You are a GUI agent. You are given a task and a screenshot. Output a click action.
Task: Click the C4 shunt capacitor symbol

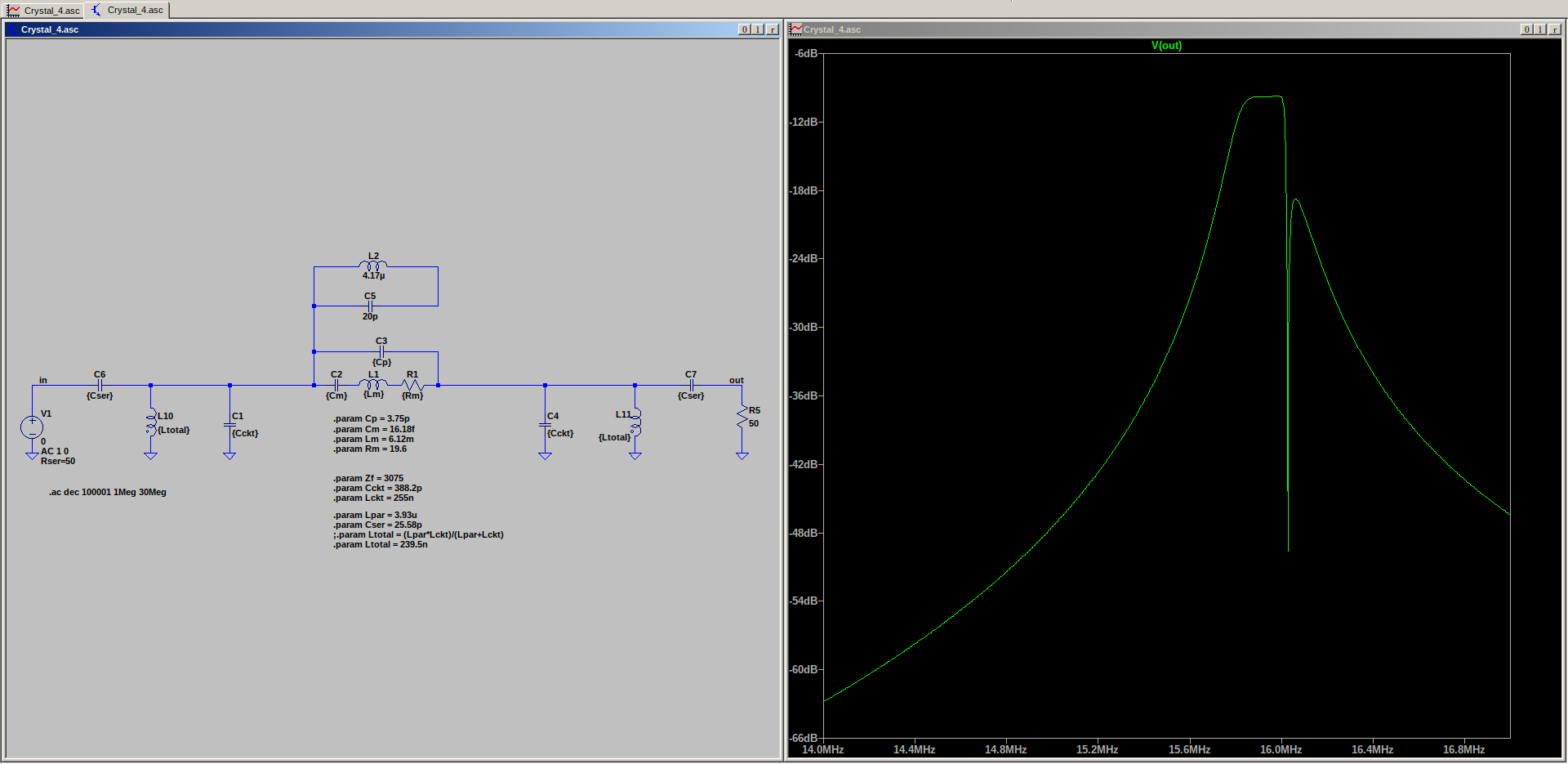point(546,425)
